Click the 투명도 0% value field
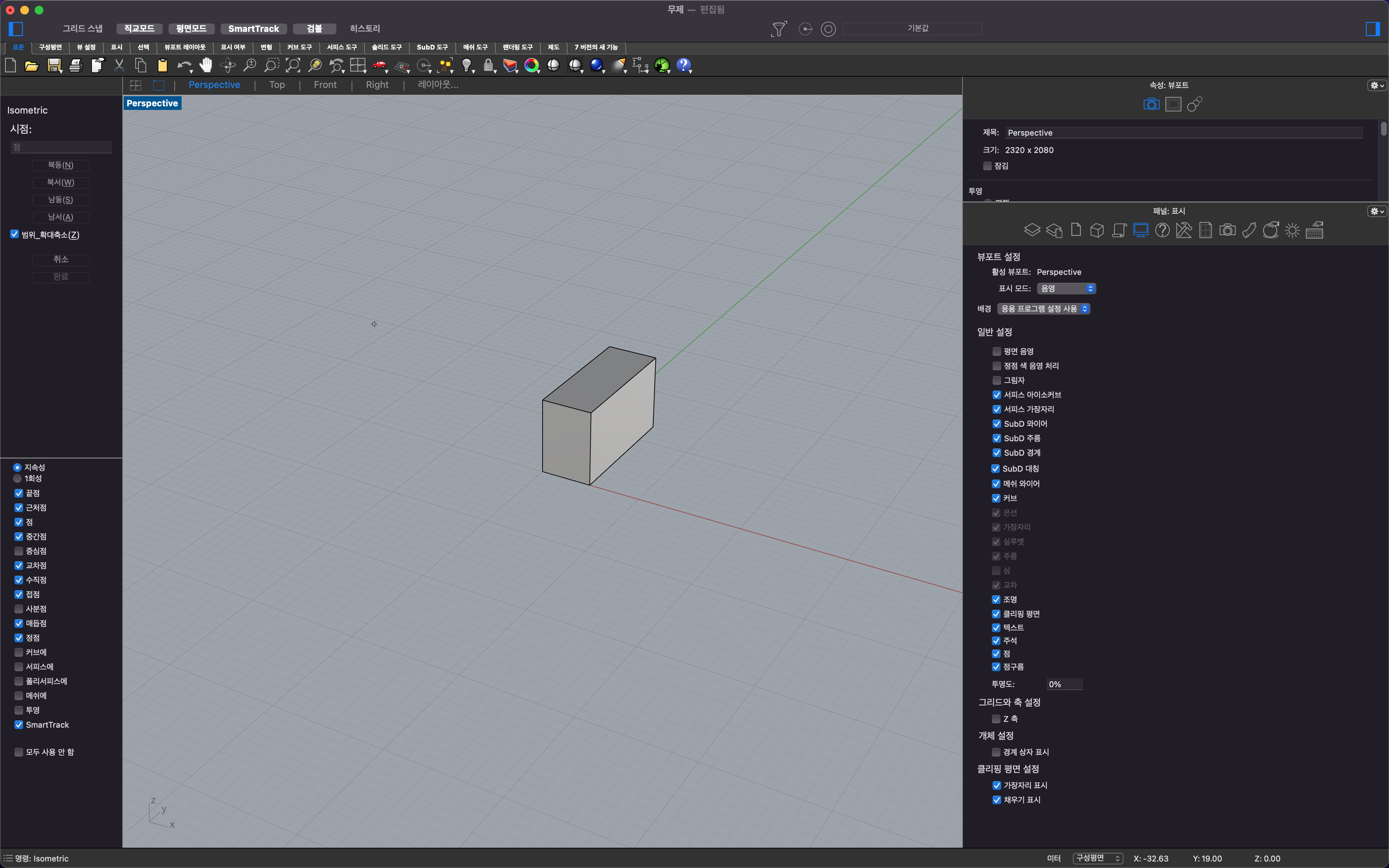1389x868 pixels. 1065,684
